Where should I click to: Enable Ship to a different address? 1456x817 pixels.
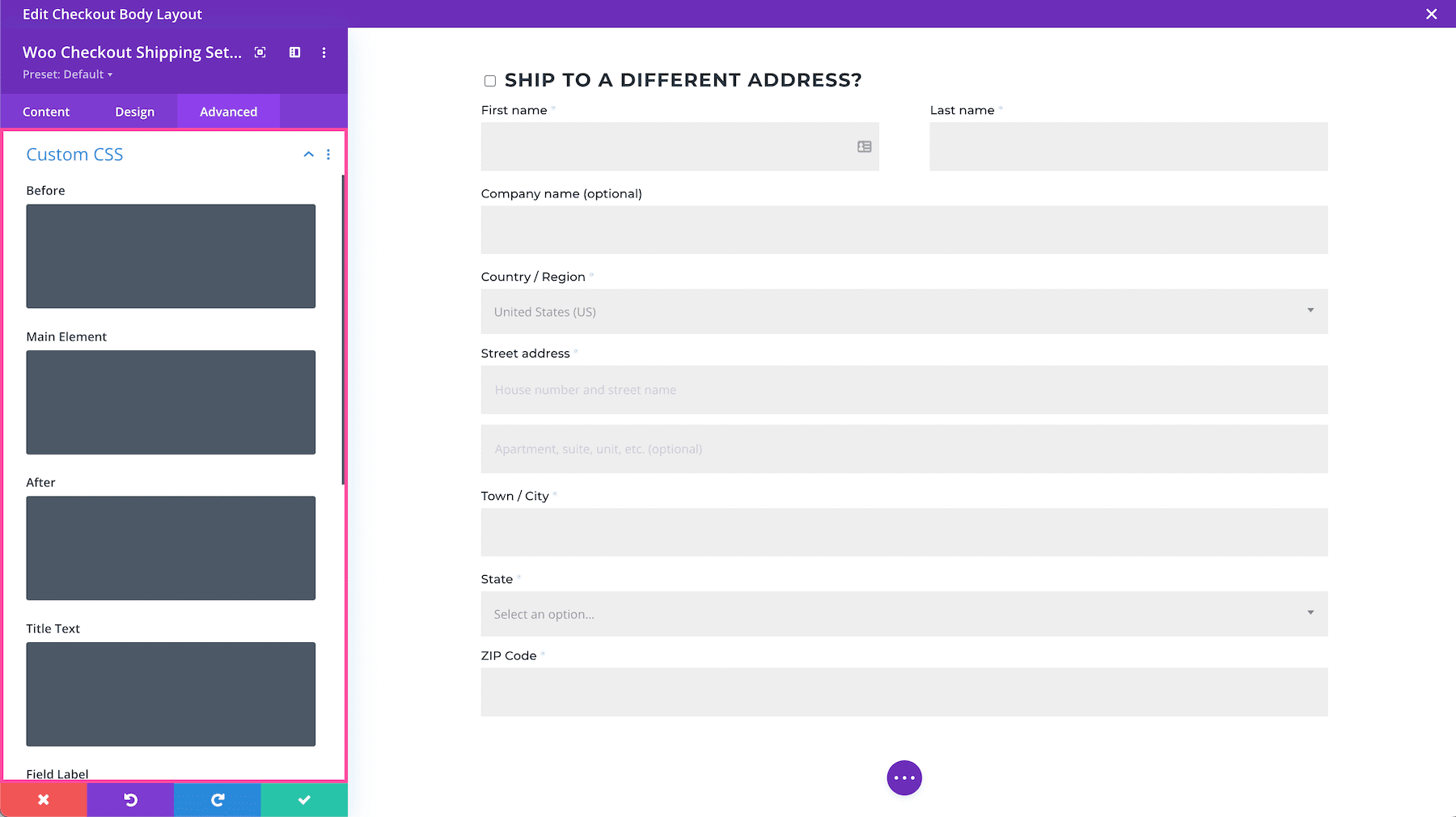[x=489, y=80]
